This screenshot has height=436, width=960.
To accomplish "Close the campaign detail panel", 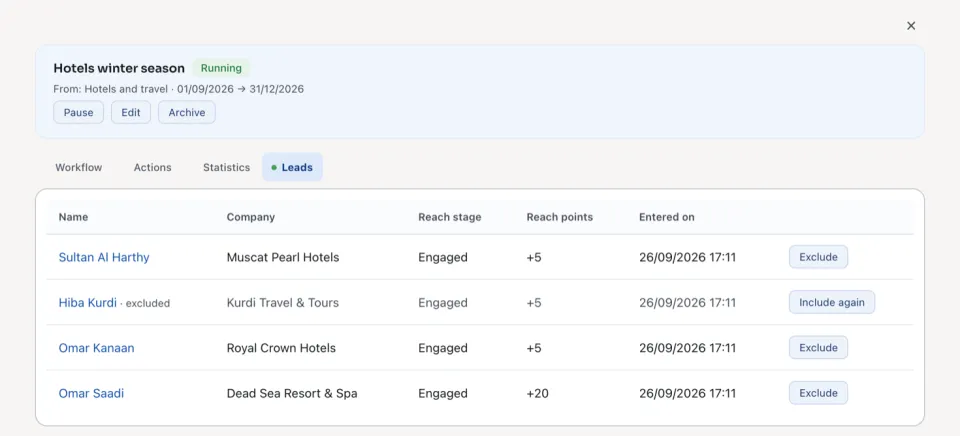I will (911, 26).
